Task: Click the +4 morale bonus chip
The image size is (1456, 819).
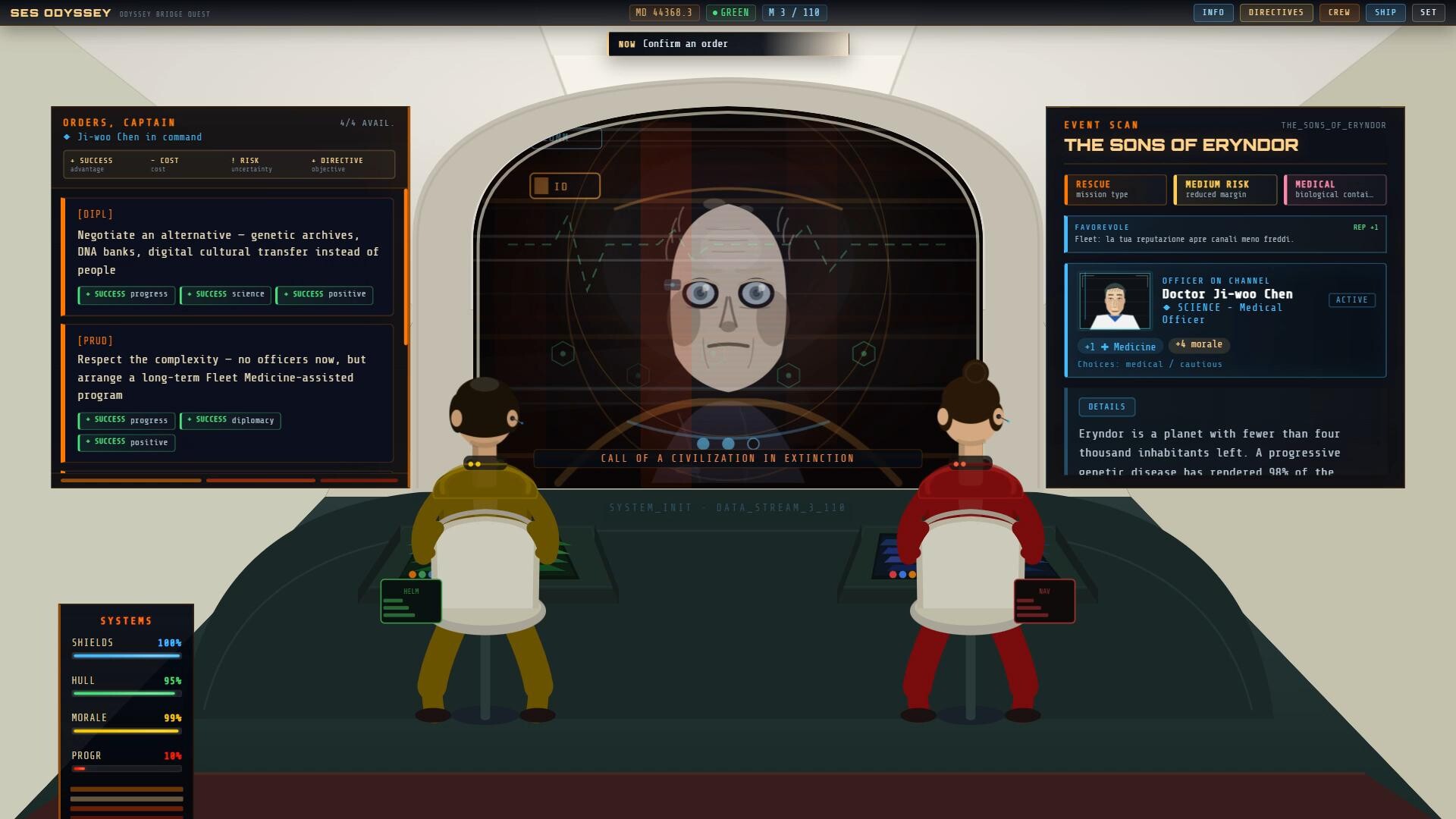Action: [1199, 345]
